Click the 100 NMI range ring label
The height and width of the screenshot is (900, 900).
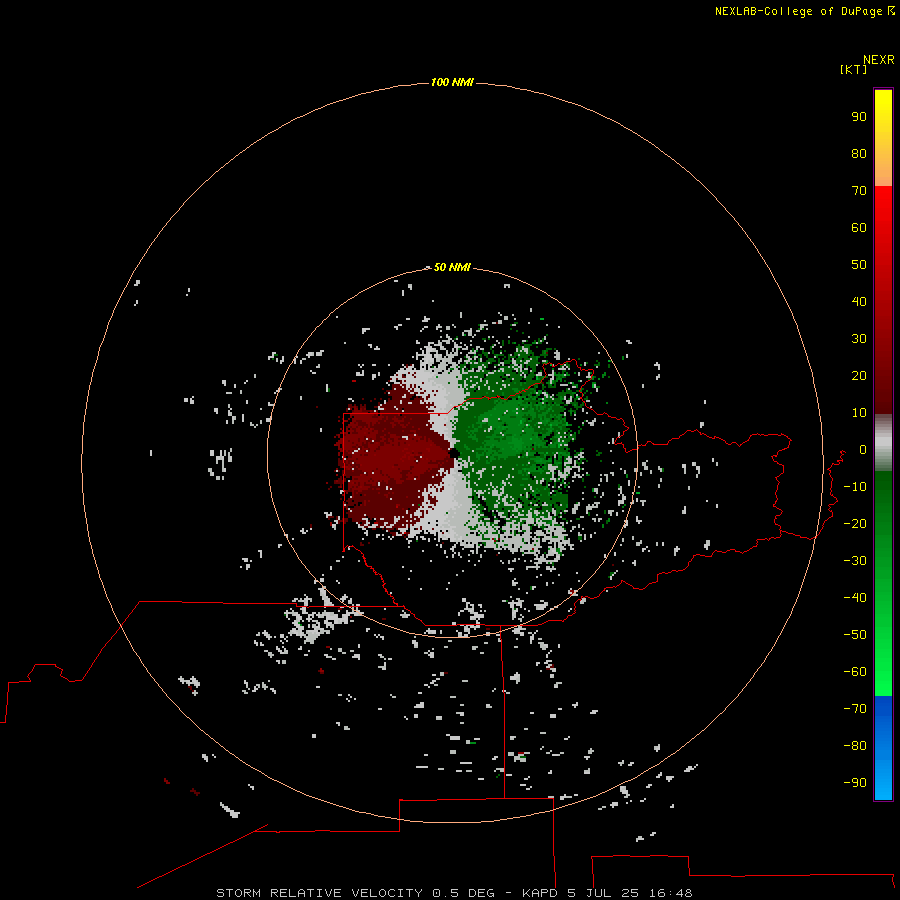click(x=452, y=82)
